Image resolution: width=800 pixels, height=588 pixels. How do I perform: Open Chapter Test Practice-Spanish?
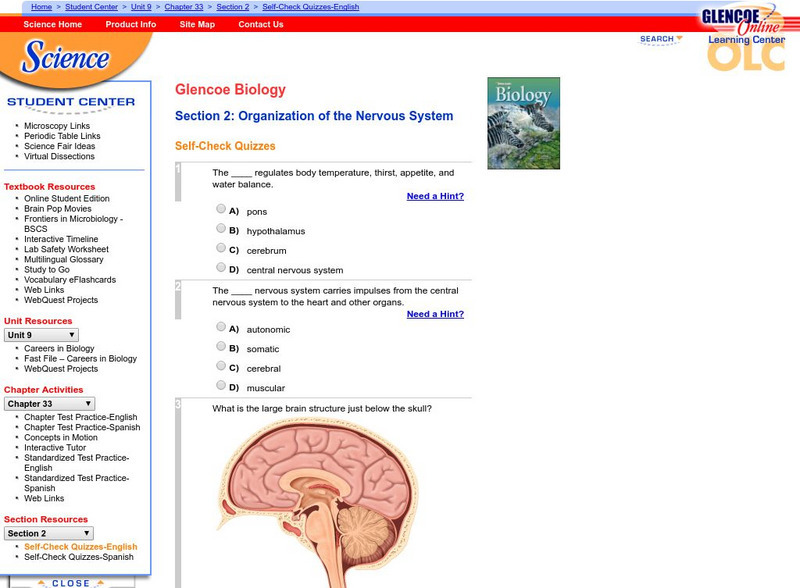82,427
